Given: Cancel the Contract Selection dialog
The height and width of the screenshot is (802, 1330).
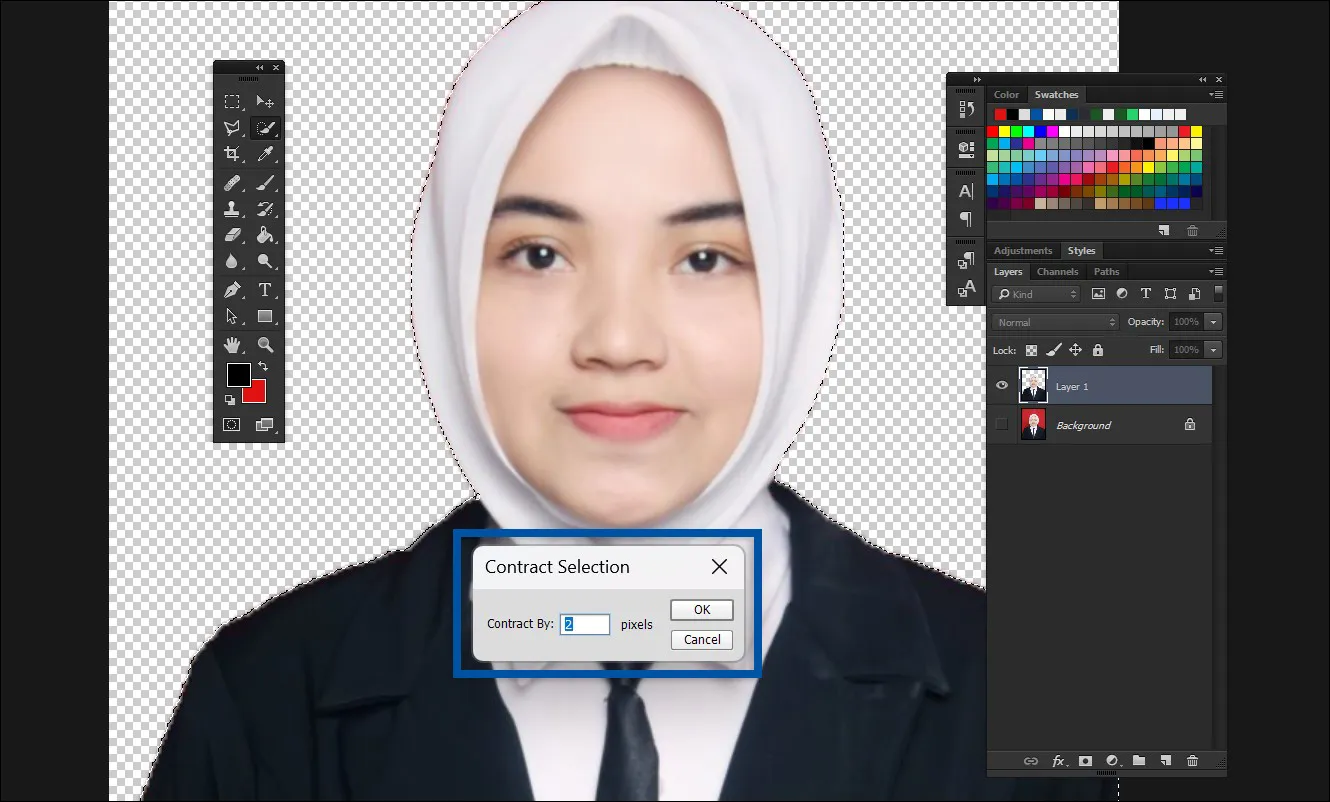Looking at the screenshot, I should click(x=701, y=639).
